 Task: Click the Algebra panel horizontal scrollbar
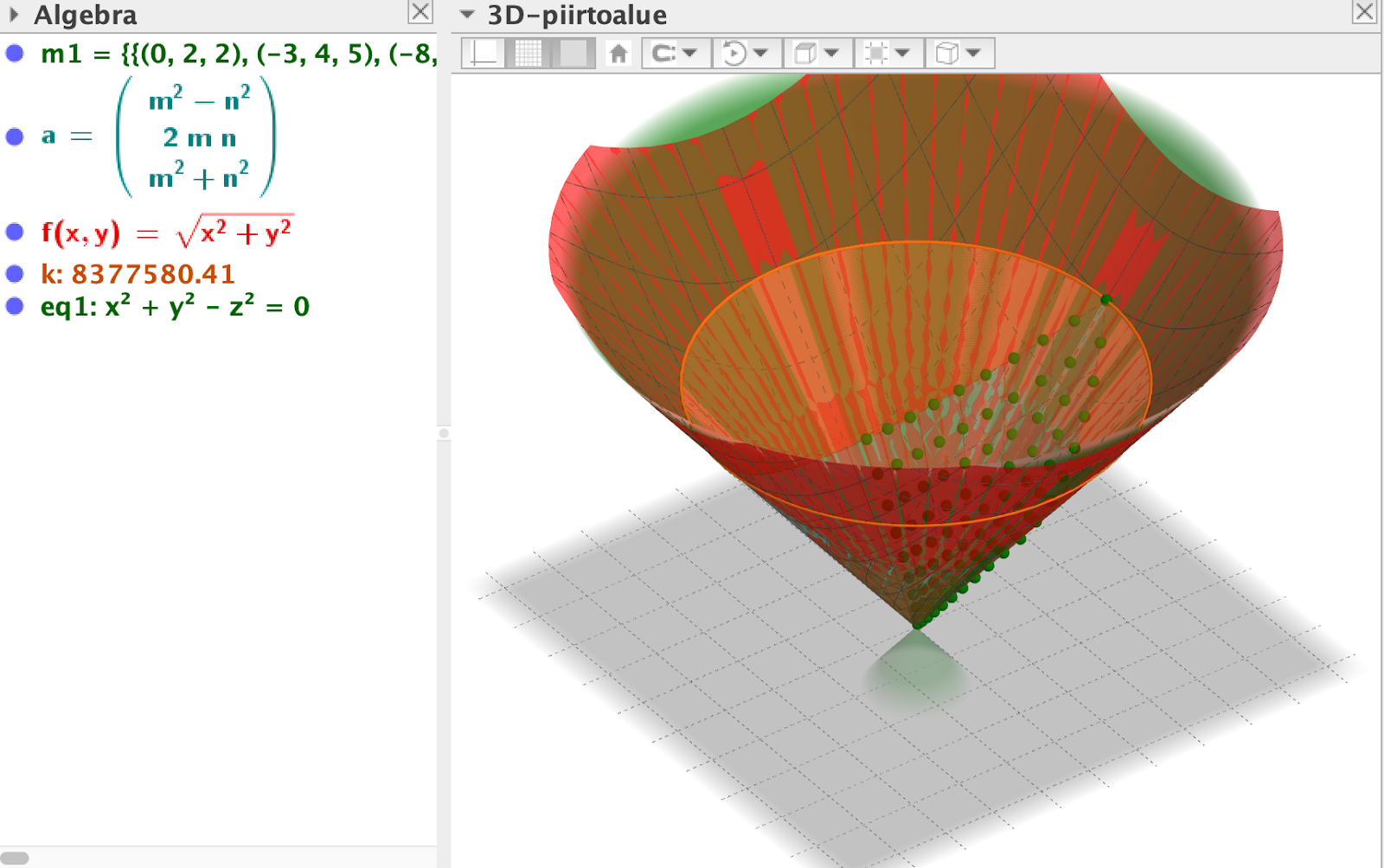(x=15, y=858)
